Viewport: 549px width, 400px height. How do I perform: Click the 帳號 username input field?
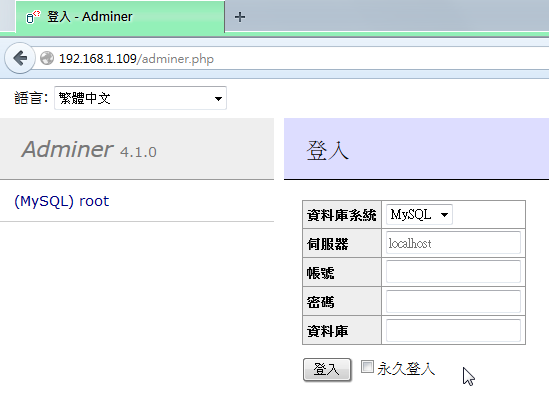(x=453, y=271)
